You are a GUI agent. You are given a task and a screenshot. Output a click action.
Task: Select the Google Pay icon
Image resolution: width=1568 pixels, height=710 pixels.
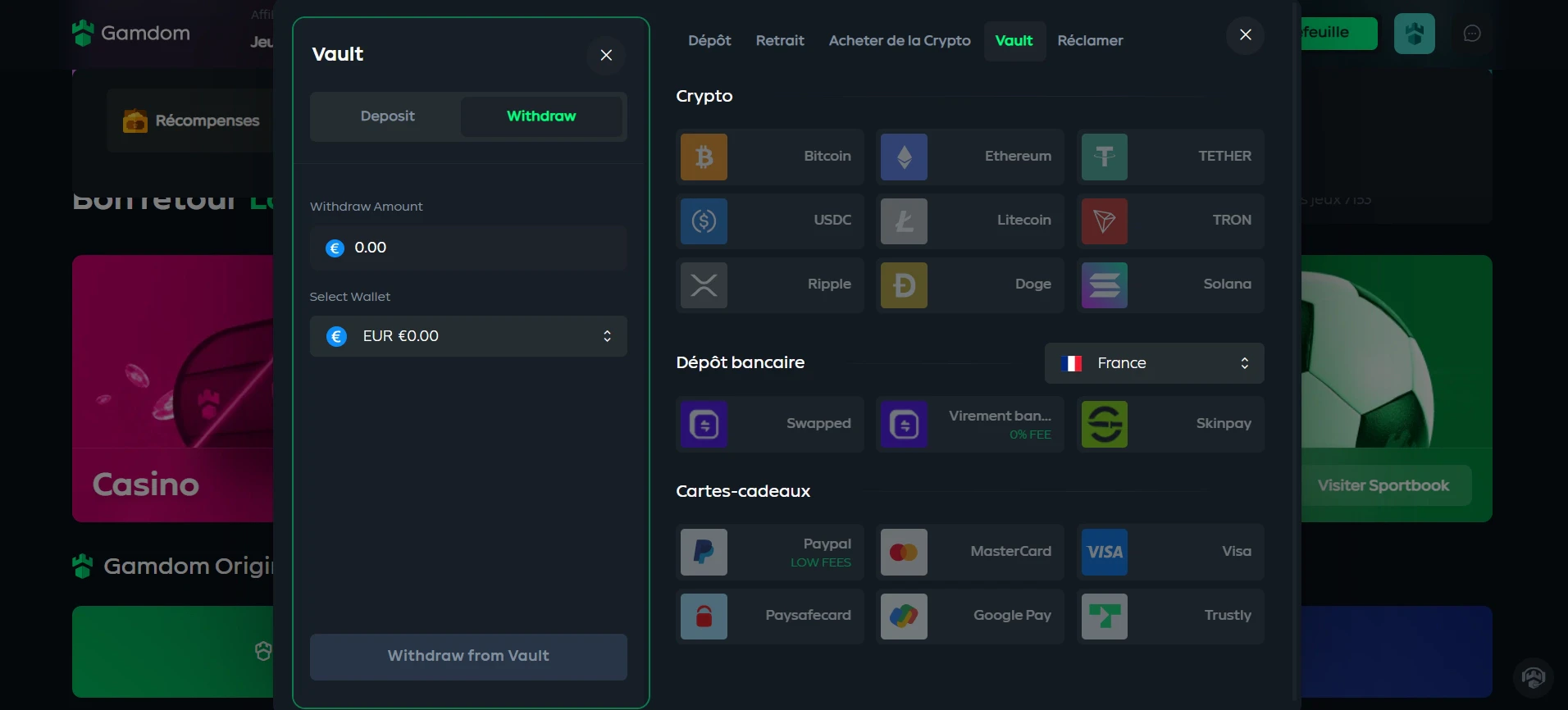tap(904, 616)
